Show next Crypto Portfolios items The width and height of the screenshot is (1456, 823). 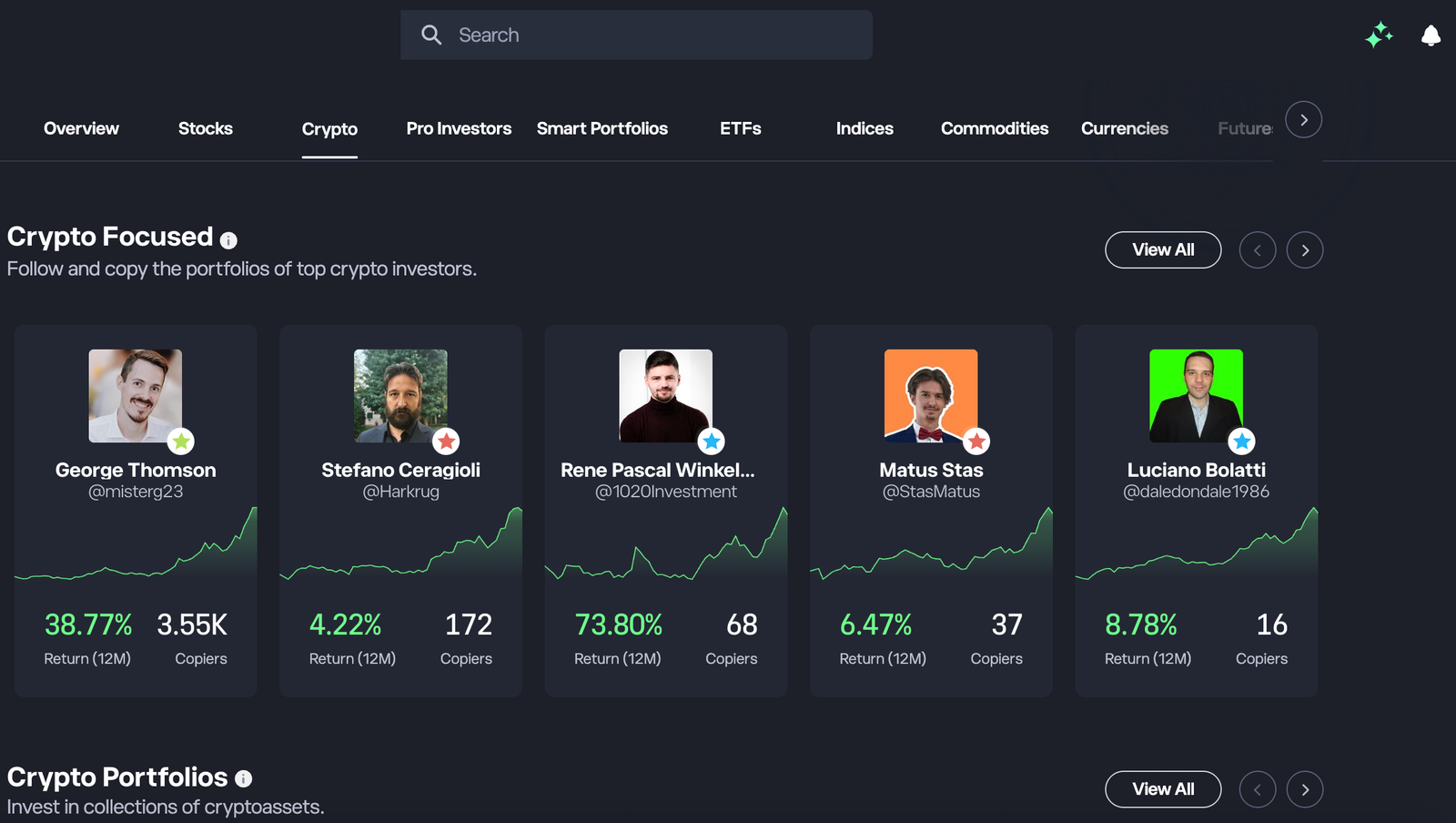[x=1305, y=789]
